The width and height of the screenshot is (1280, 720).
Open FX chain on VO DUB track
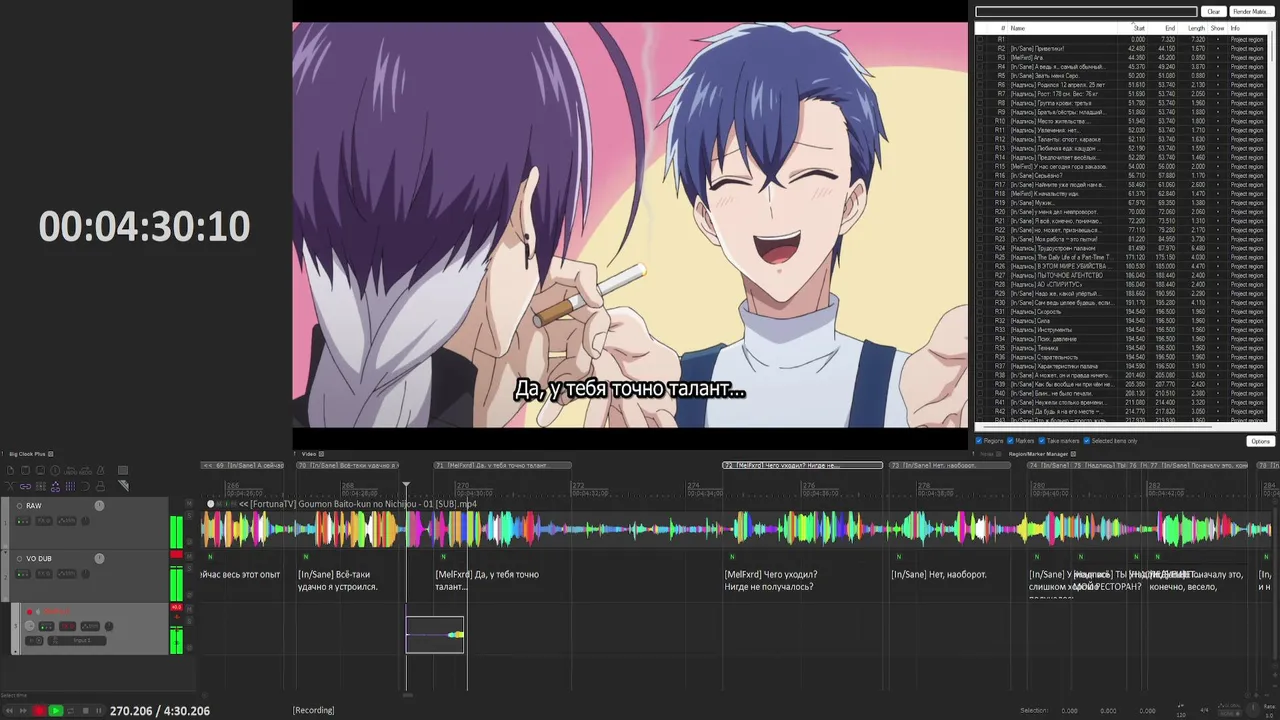click(x=44, y=574)
